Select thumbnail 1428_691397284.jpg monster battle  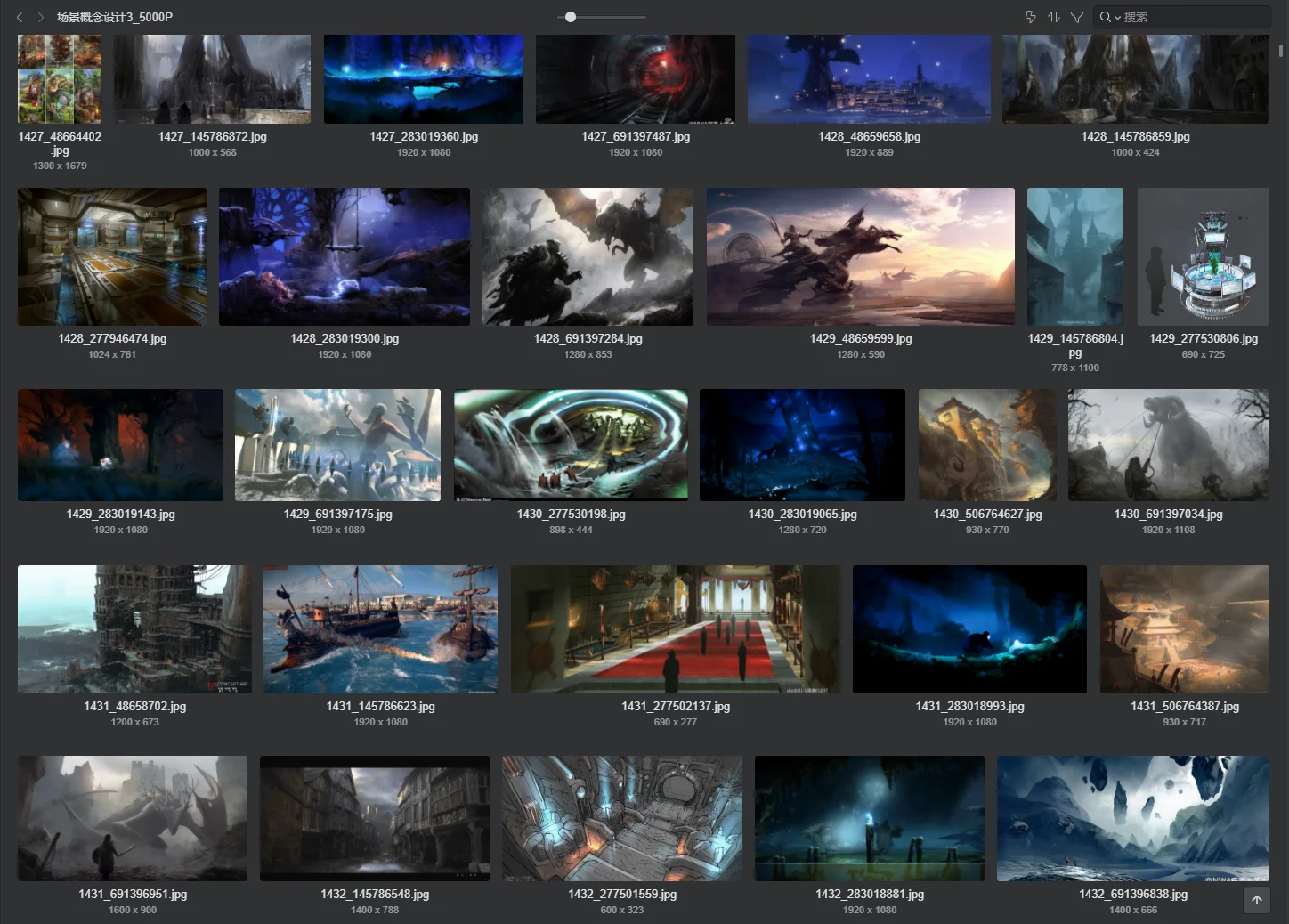point(588,256)
